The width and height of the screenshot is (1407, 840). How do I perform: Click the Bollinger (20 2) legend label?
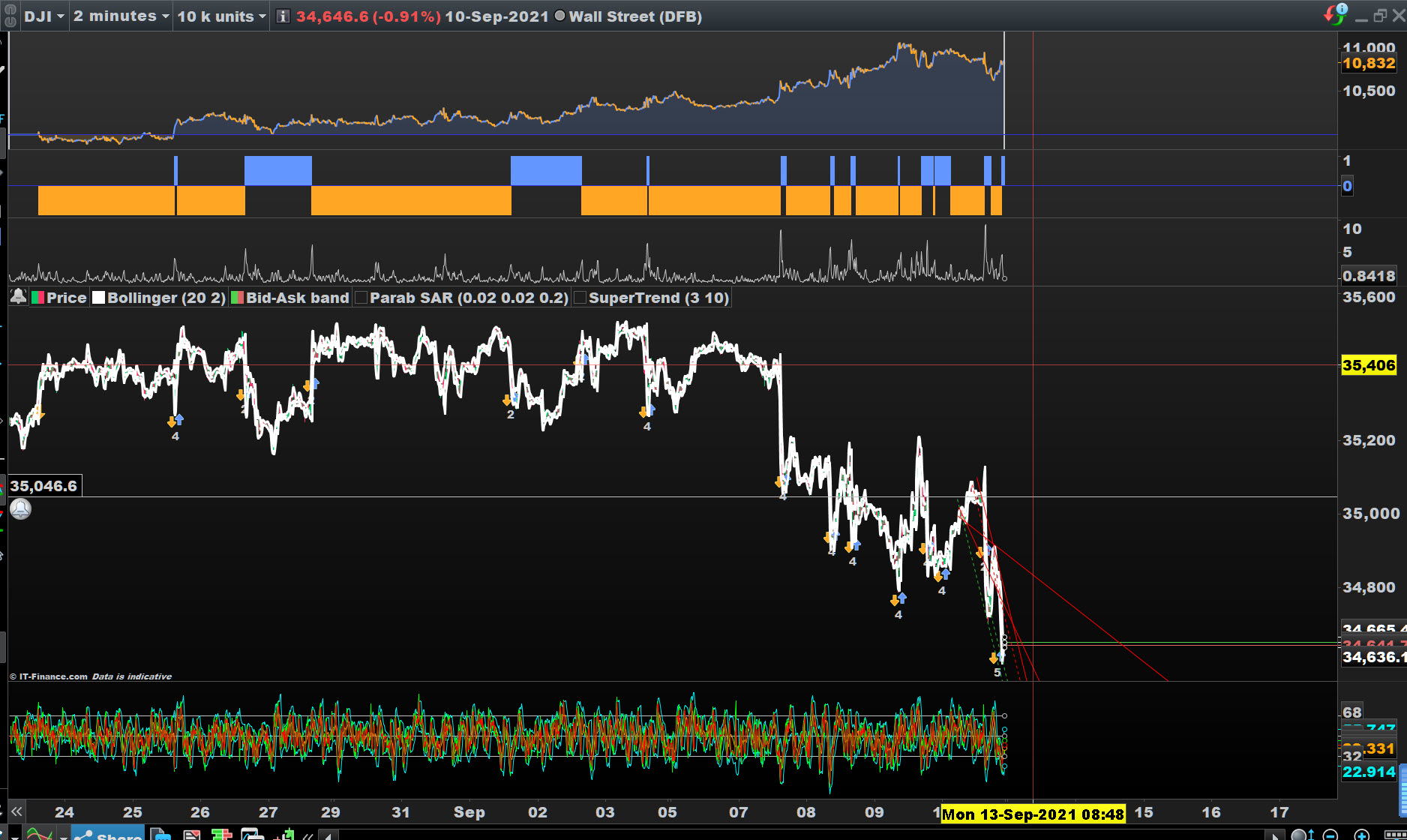[166, 298]
